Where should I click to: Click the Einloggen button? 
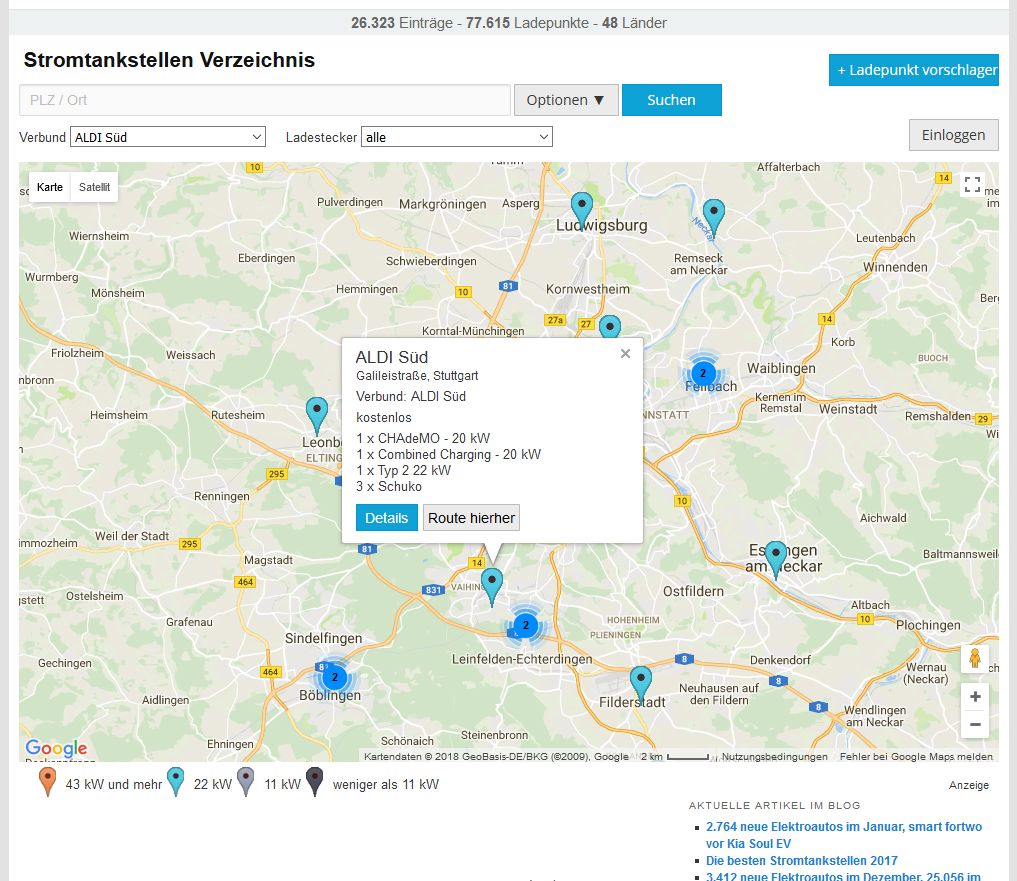coord(953,135)
